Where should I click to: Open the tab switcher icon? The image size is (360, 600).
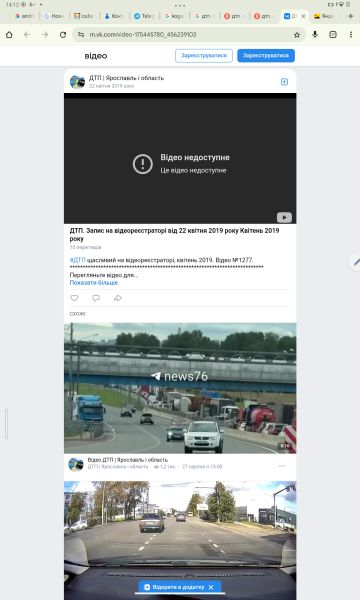(x=333, y=34)
